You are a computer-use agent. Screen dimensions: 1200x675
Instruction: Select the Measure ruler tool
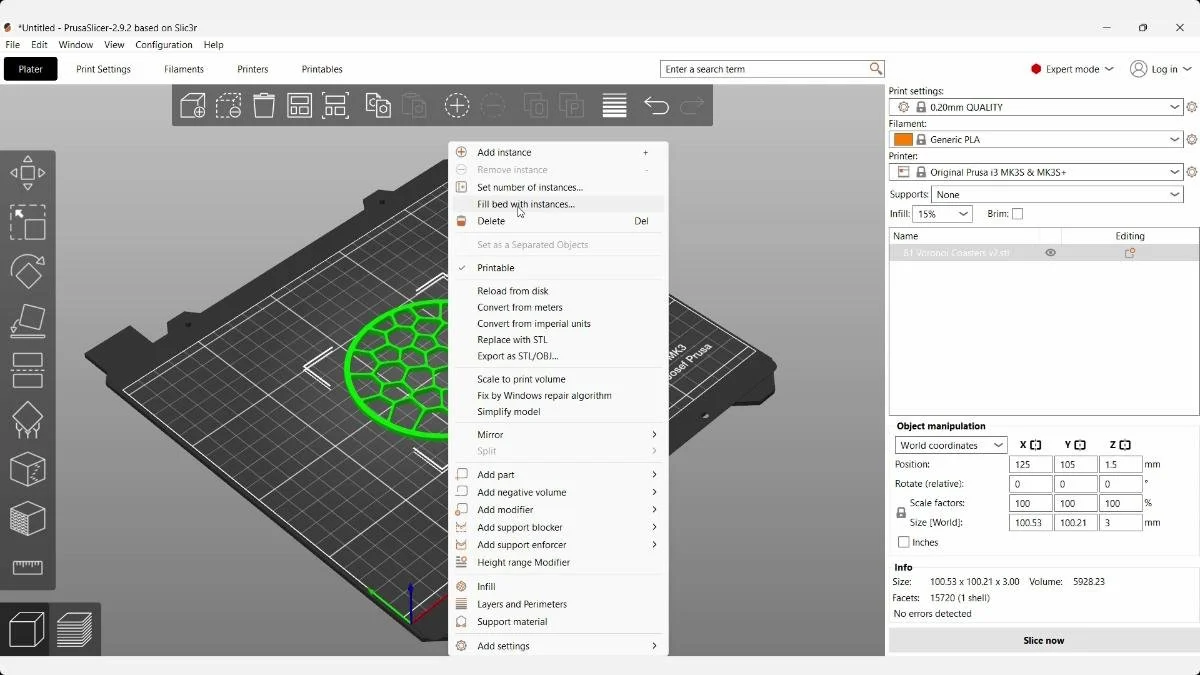click(27, 567)
